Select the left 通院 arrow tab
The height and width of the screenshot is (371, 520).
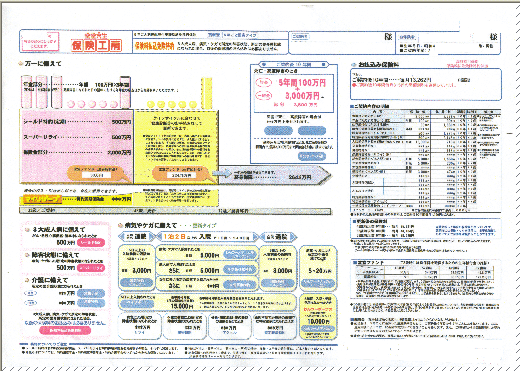[137, 237]
